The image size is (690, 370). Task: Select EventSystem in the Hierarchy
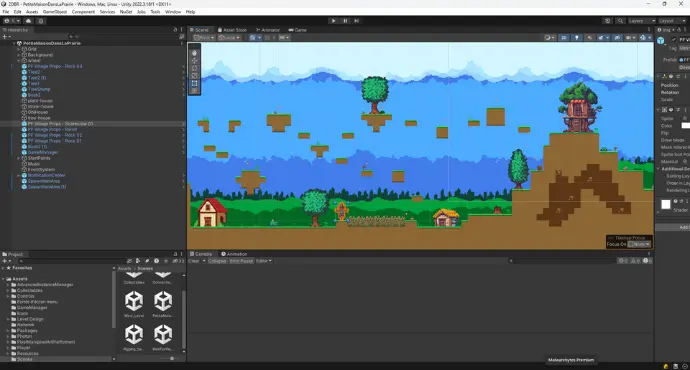coord(41,169)
